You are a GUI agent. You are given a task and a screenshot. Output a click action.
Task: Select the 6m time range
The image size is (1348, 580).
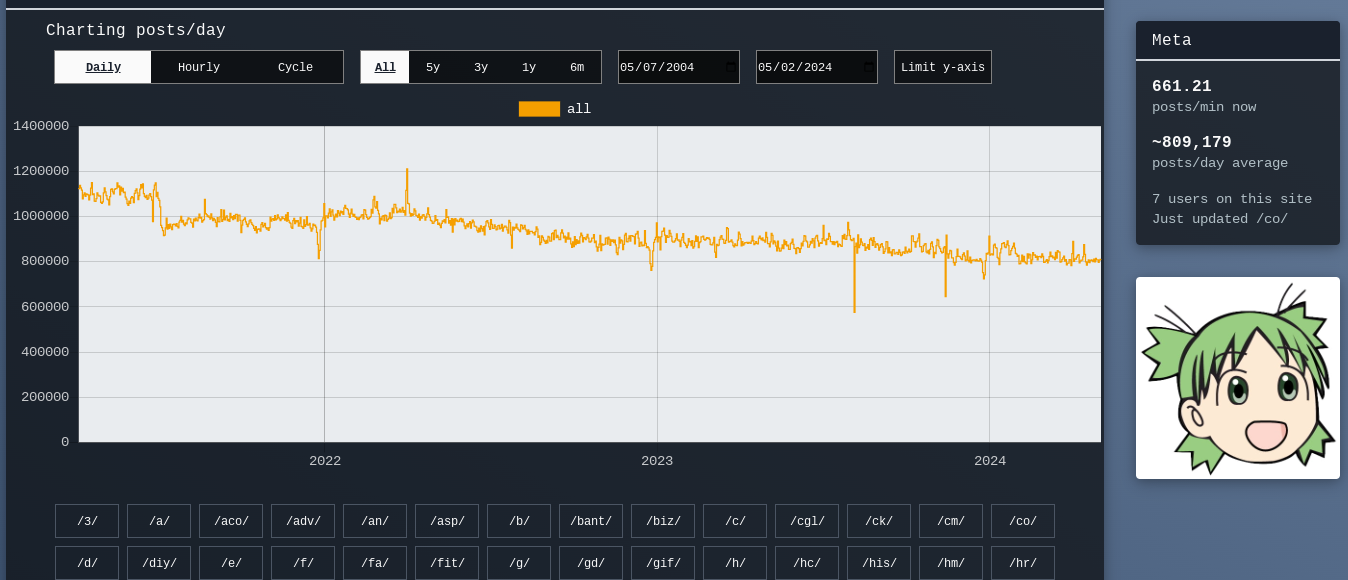(x=577, y=67)
